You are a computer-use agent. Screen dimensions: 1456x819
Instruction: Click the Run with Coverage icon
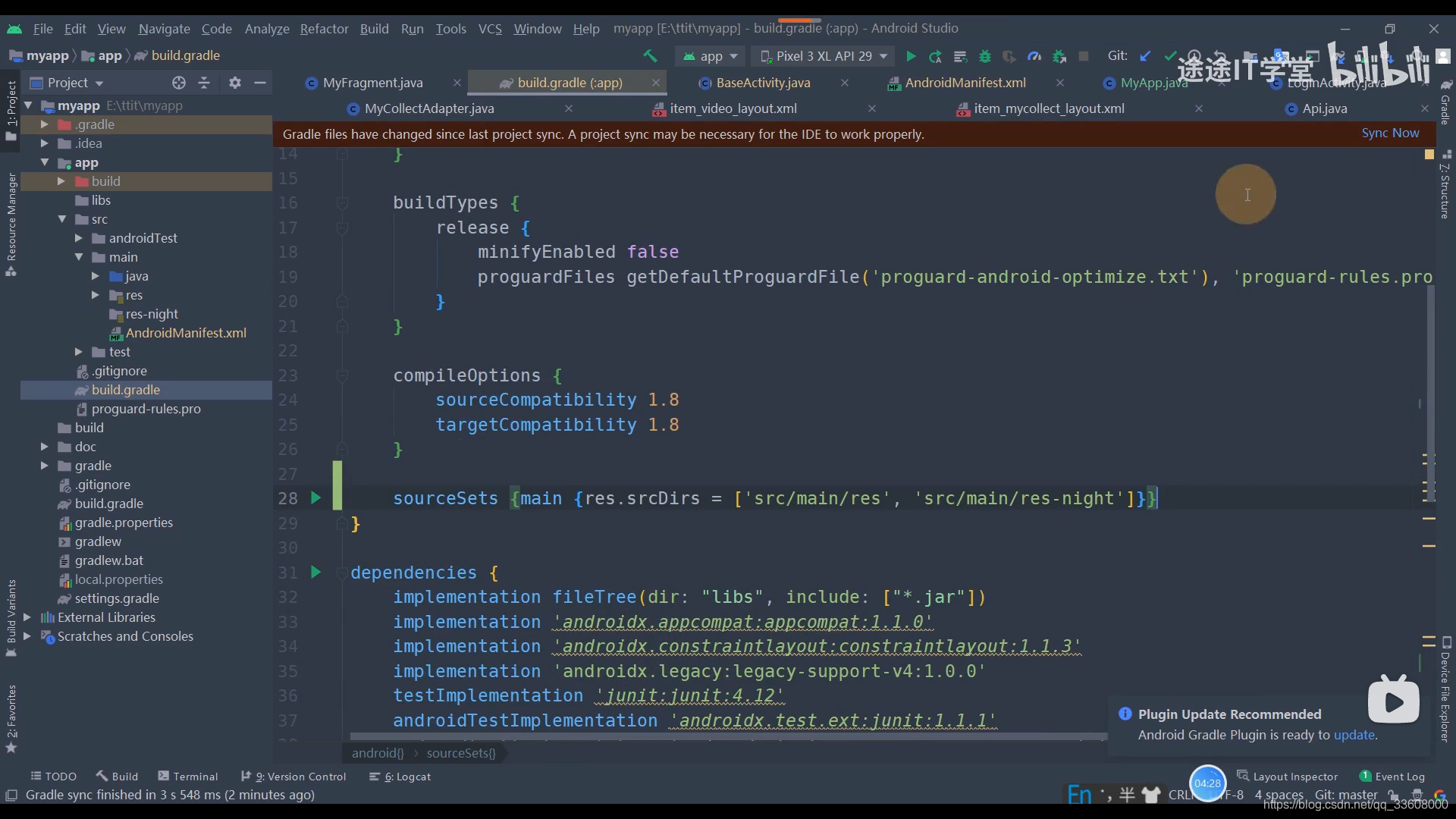[1009, 56]
